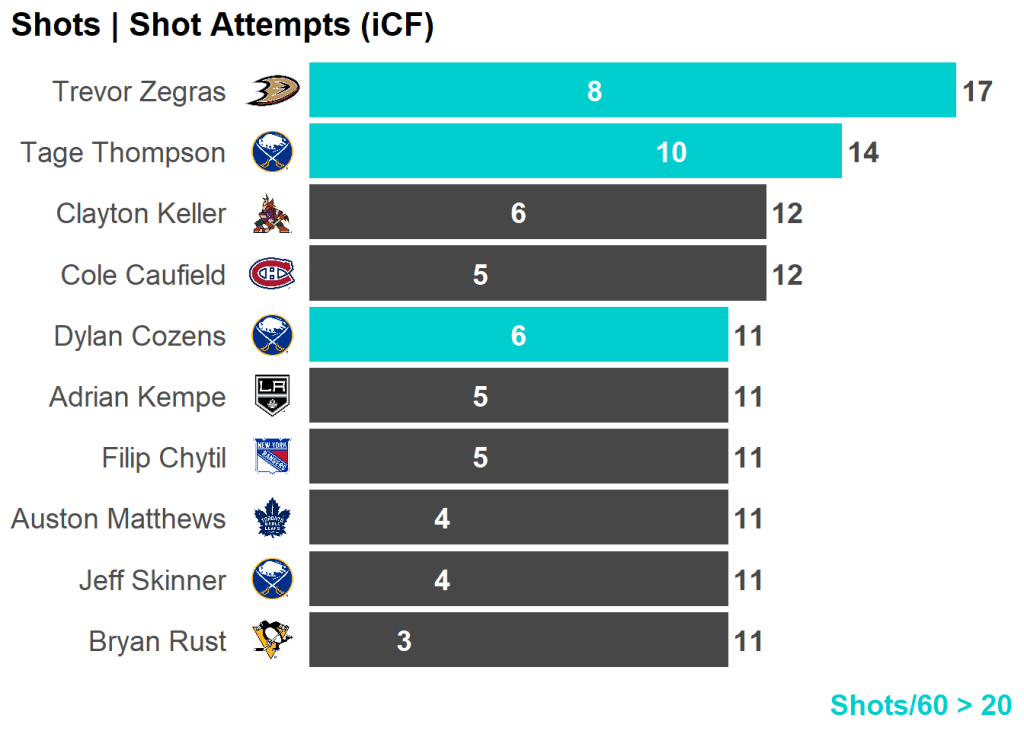Click the Maple Leafs logo beside Auston Matthews
The width and height of the screenshot is (1024, 731).
[271, 518]
